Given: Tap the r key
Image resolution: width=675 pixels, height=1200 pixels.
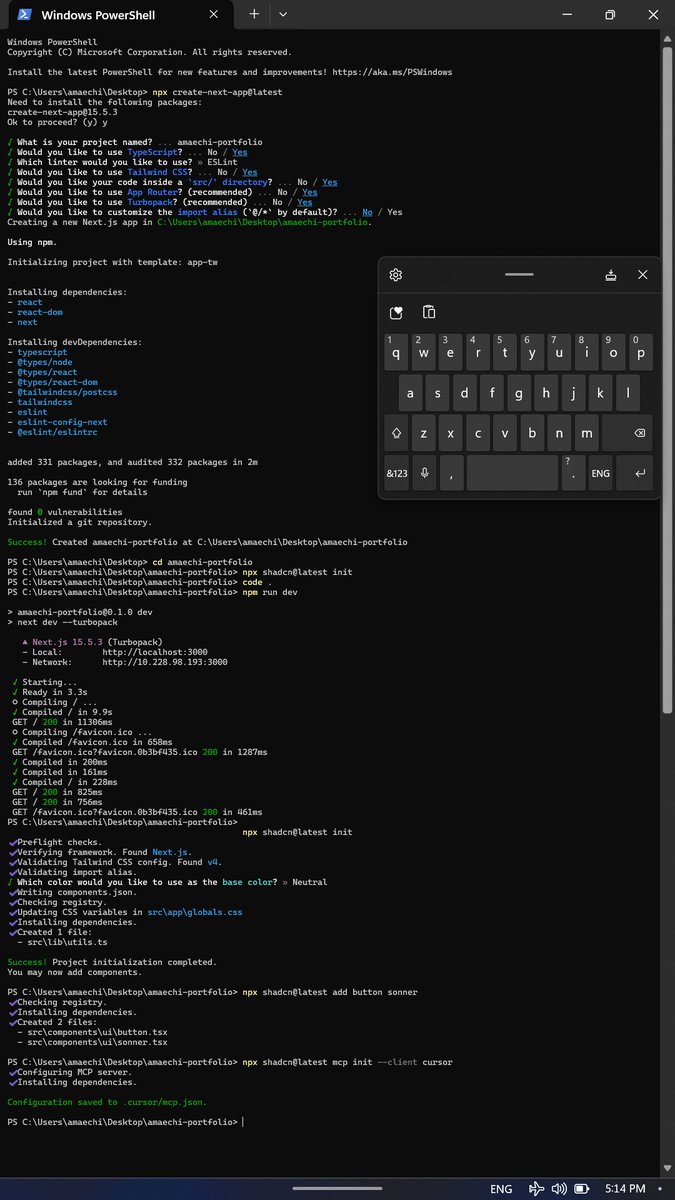Looking at the screenshot, I should pos(478,352).
